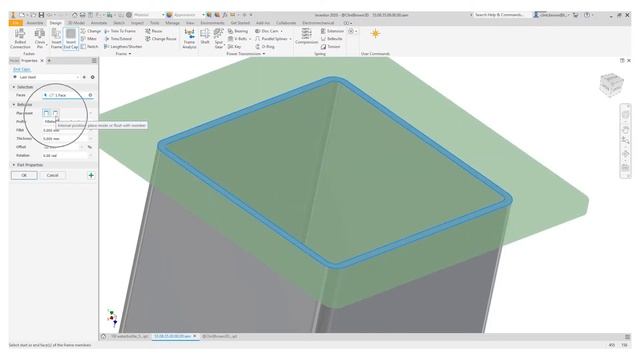Click the Change frame tool
The height and width of the screenshot is (360, 640).
91,31
